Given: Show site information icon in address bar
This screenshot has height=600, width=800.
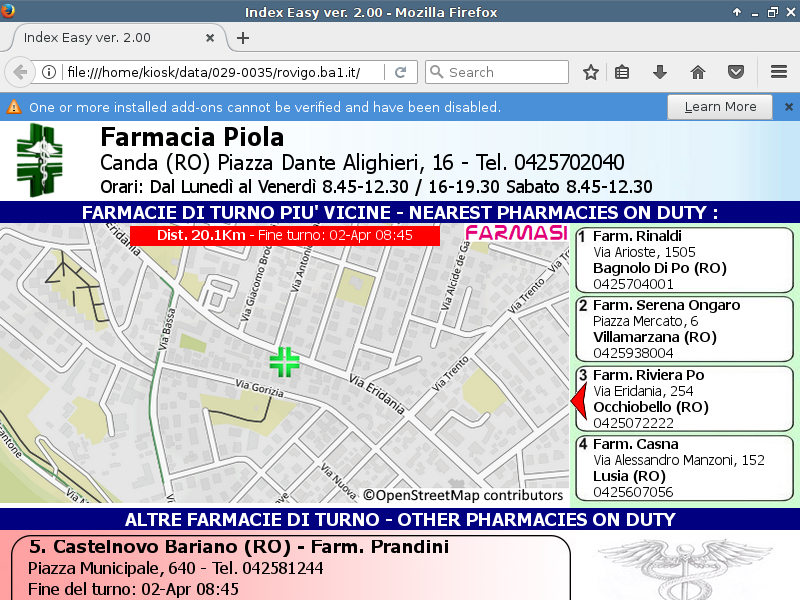Looking at the screenshot, I should 48,72.
